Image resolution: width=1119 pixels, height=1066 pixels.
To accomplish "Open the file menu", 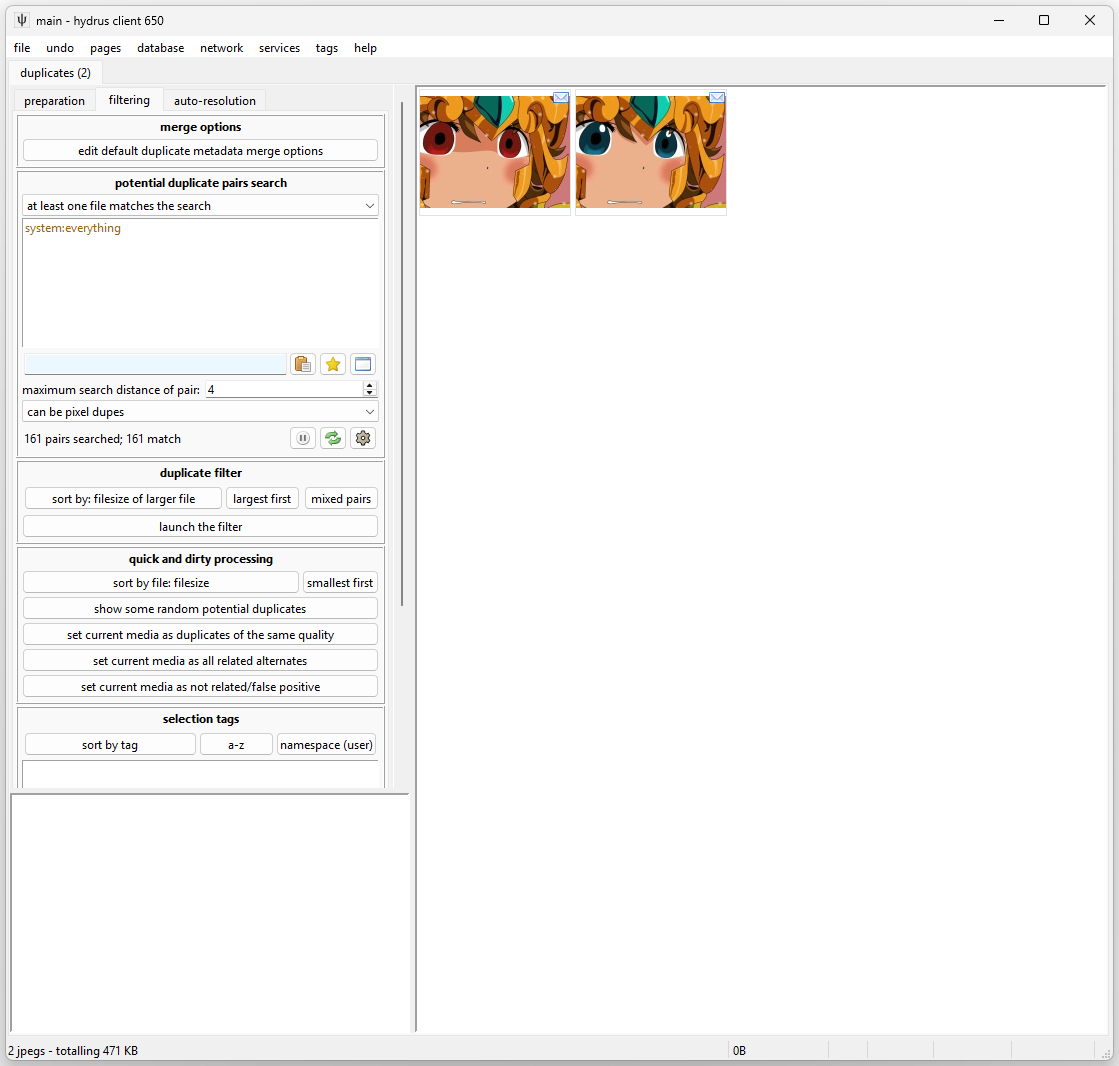I will [x=22, y=48].
